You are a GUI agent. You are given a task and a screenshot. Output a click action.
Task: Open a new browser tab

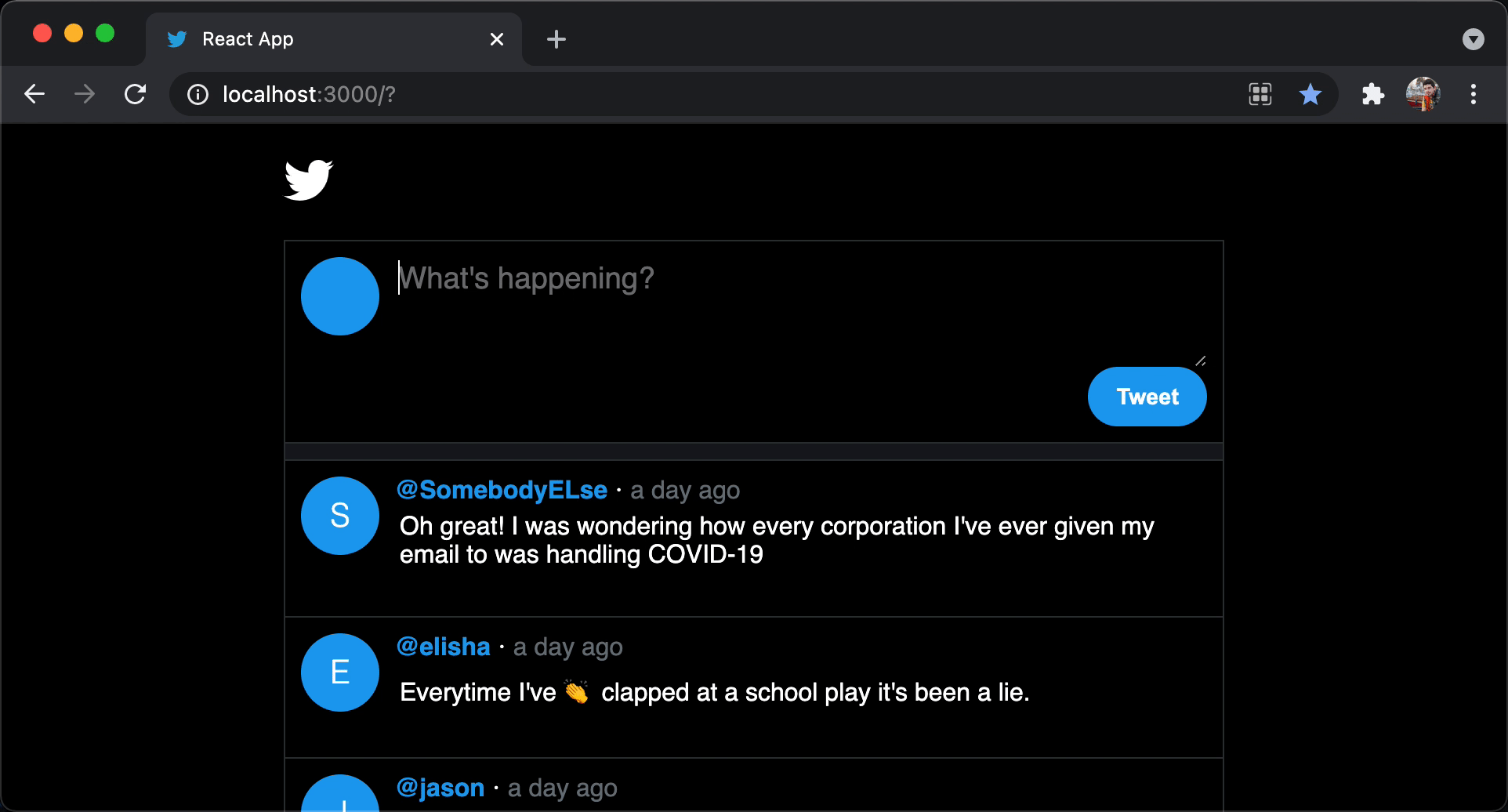(x=556, y=39)
